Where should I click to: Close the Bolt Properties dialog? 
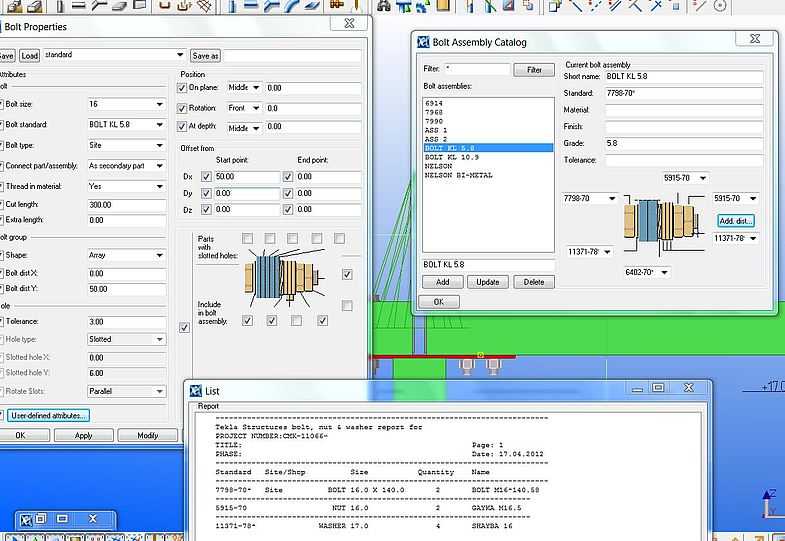(x=348, y=23)
